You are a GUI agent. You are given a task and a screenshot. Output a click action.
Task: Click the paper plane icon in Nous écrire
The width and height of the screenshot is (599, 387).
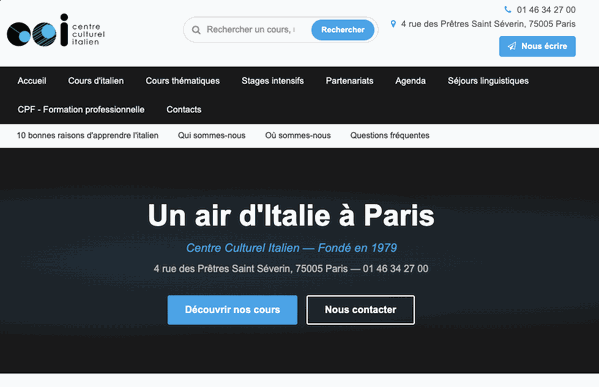(x=512, y=46)
